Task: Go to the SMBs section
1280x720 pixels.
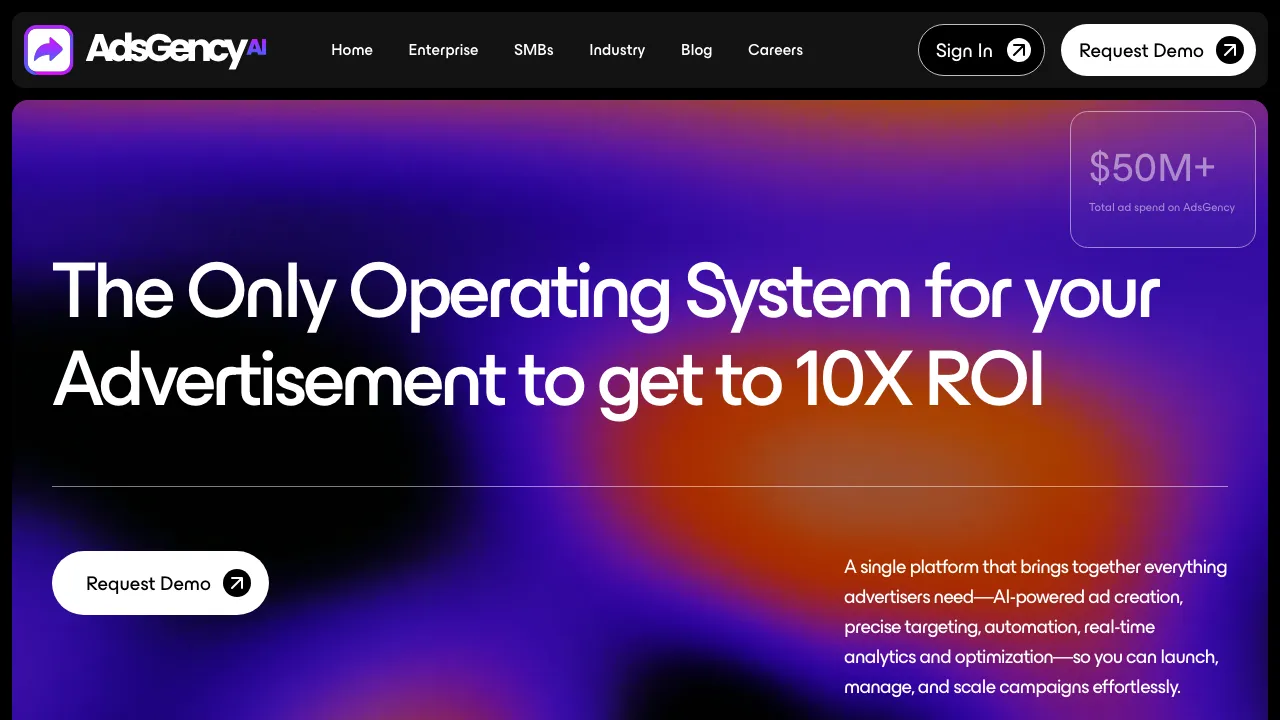Action: point(533,50)
